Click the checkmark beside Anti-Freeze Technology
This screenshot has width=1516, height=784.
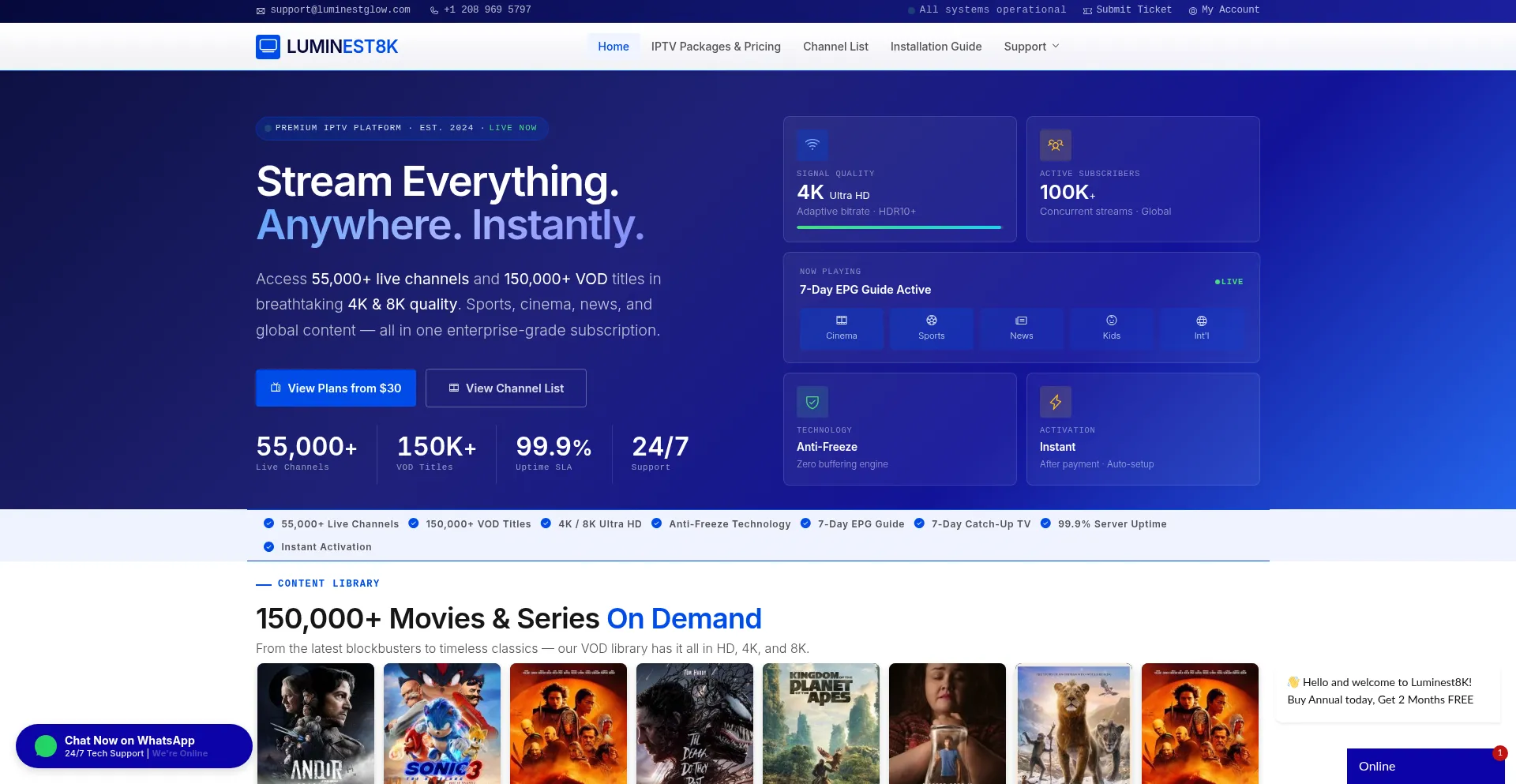click(656, 523)
